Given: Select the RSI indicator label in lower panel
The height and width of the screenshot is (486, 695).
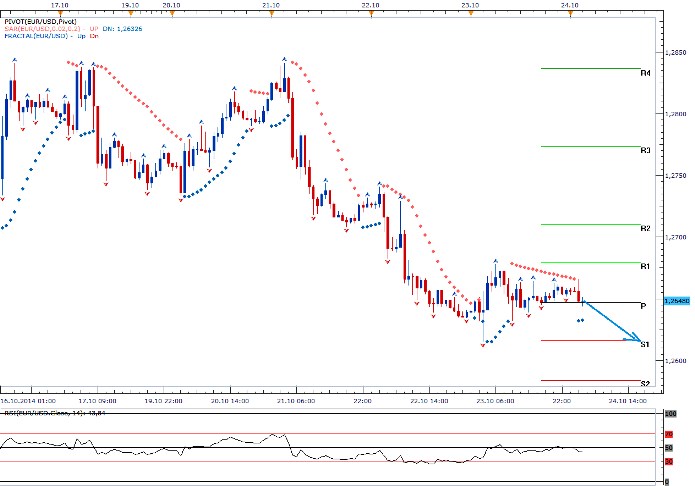Looking at the screenshot, I should 50,411.
